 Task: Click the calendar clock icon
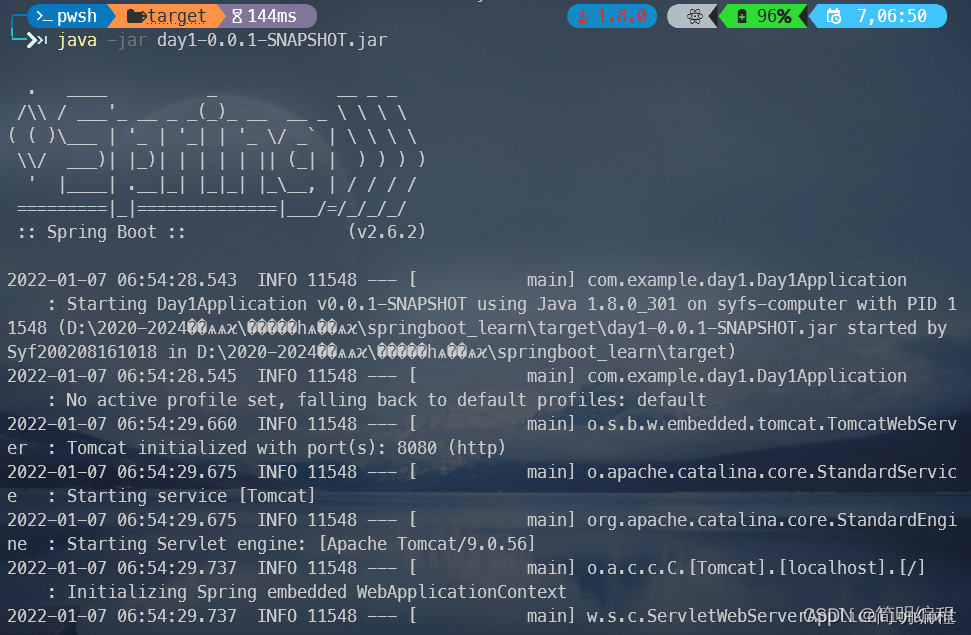(834, 17)
